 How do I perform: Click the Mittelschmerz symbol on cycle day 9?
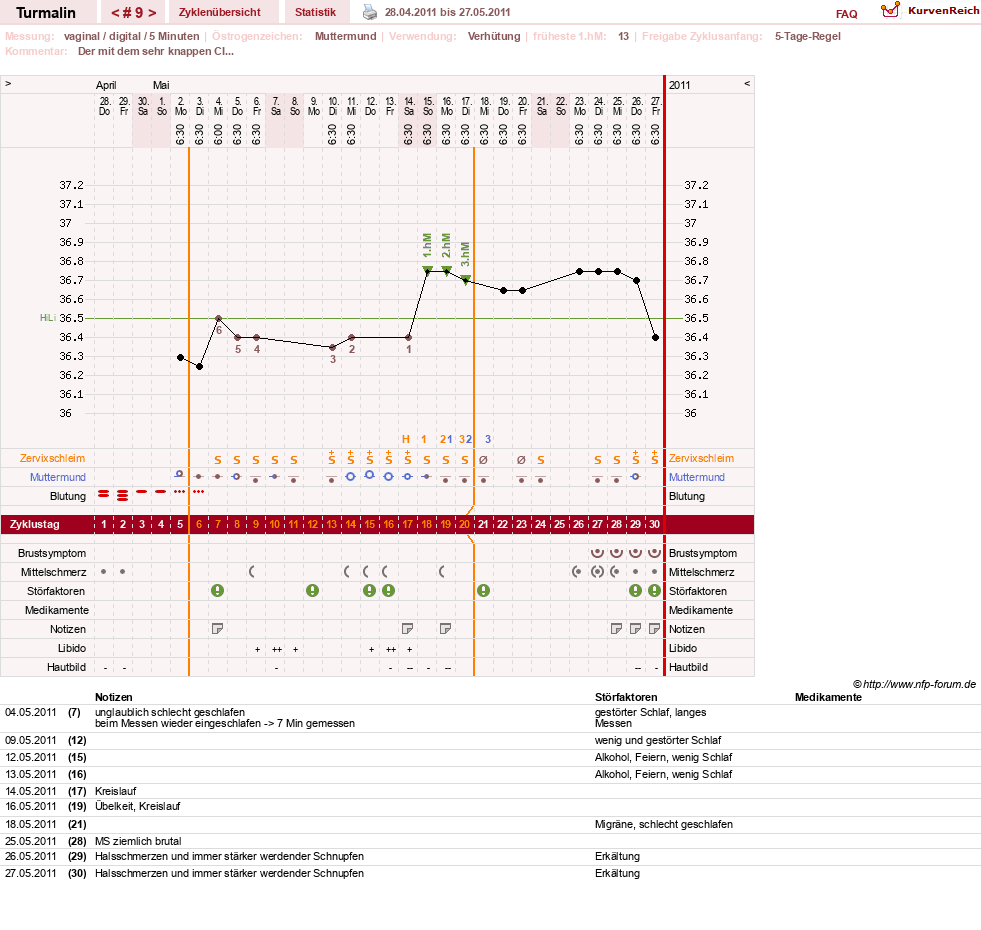pyautogui.click(x=252, y=571)
